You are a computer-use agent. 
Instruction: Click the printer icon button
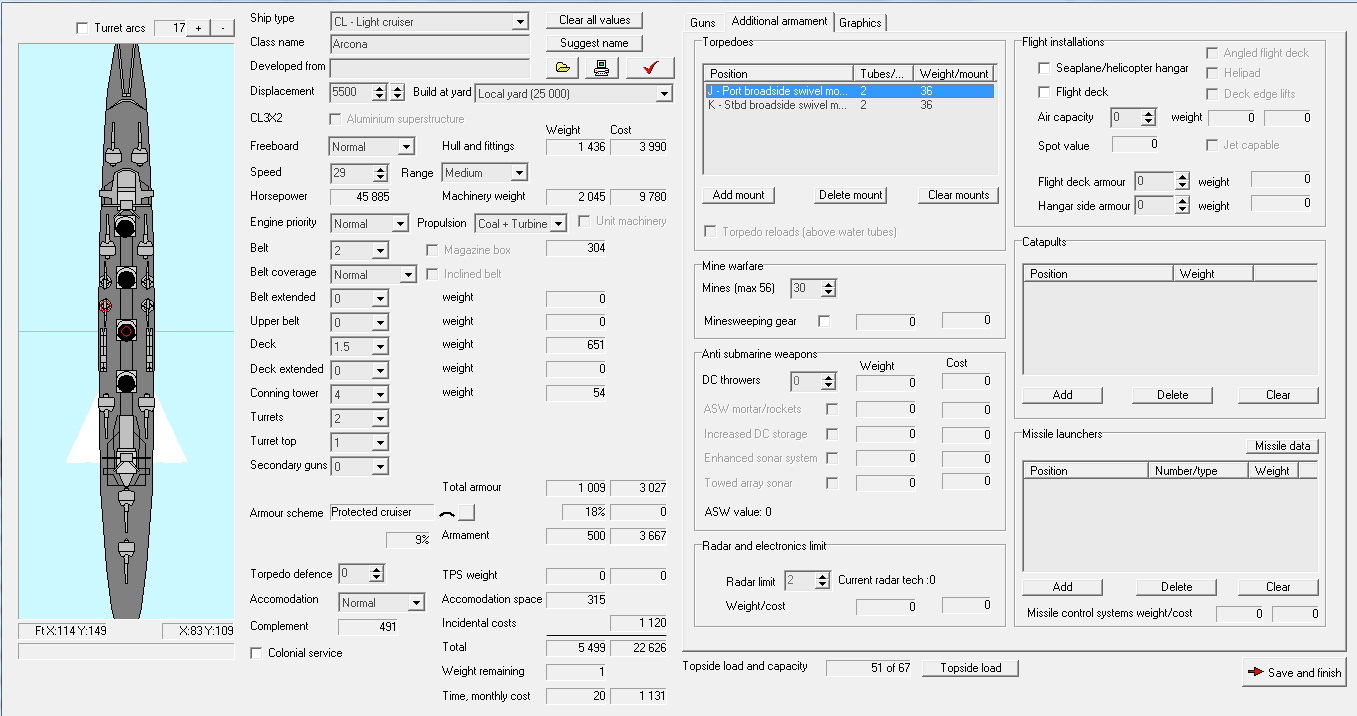[602, 68]
